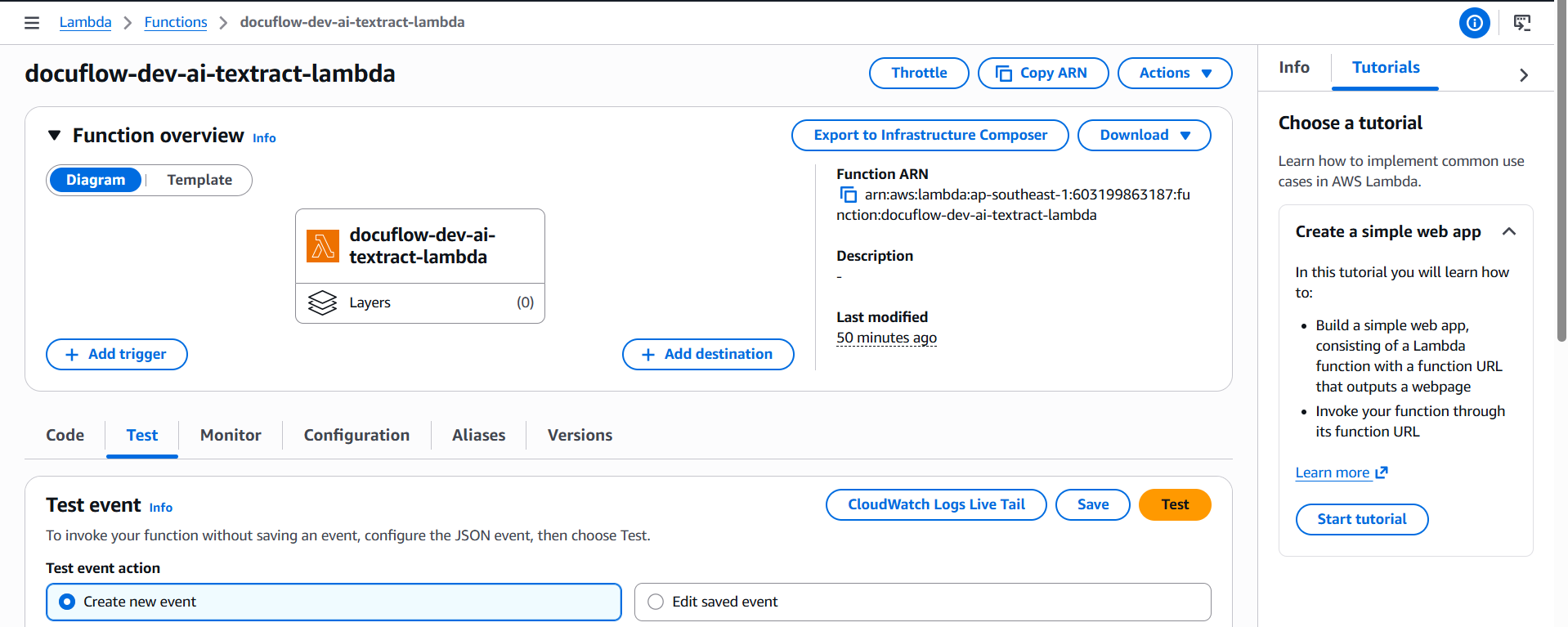
Task: Click the Layers (0) row
Action: (420, 302)
